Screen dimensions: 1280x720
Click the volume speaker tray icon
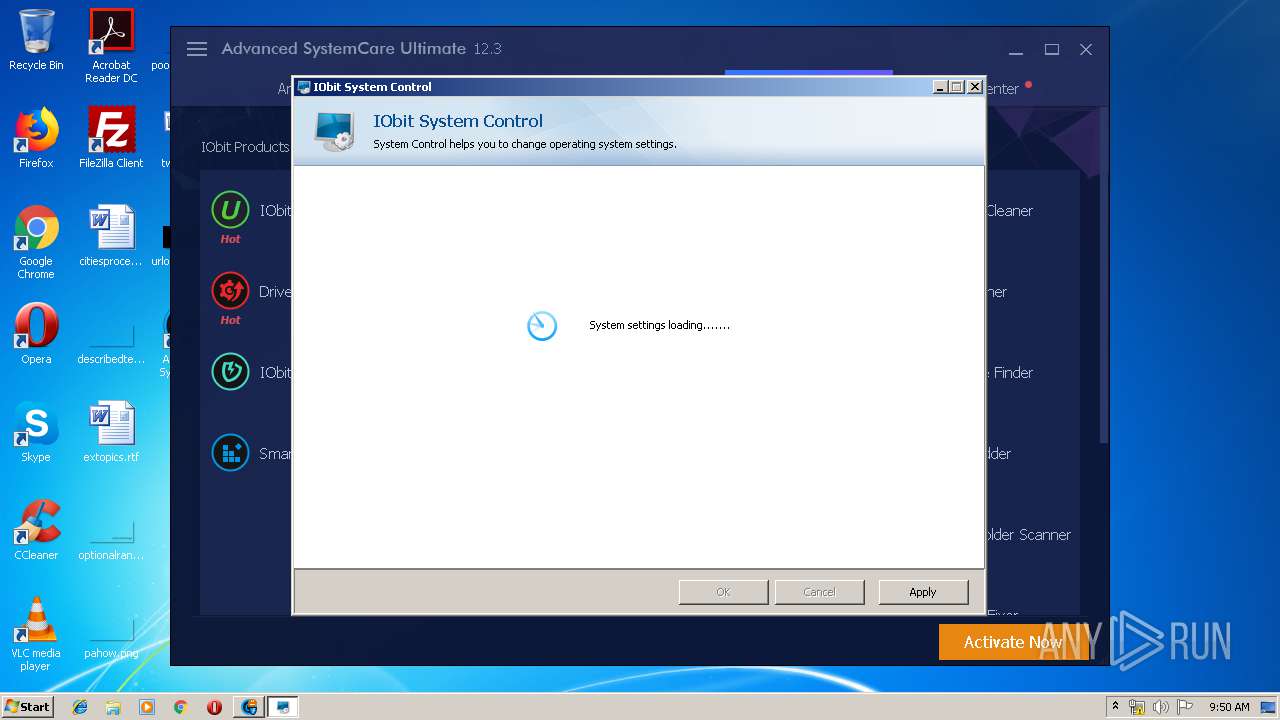click(x=1162, y=707)
